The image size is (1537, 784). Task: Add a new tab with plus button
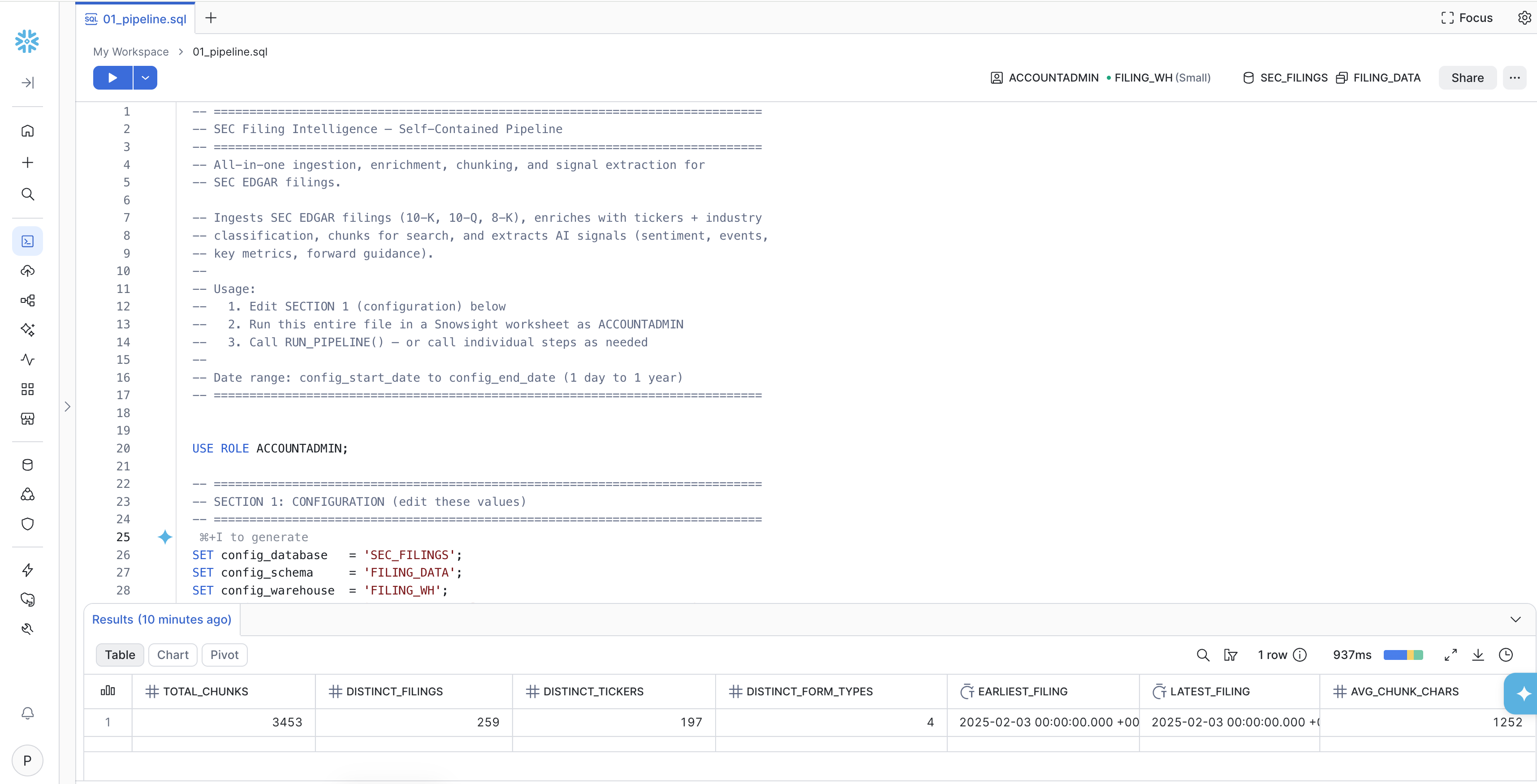click(211, 18)
